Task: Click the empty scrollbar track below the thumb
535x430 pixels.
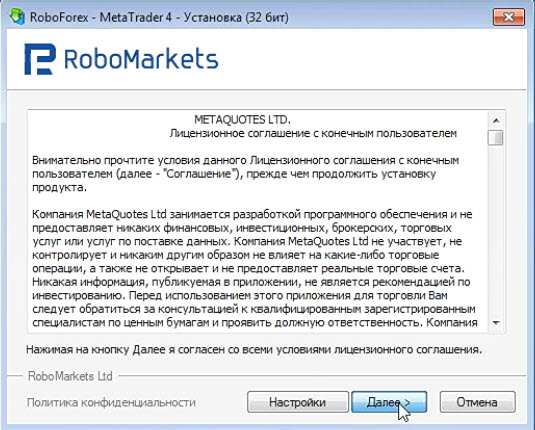Action: pos(496,231)
